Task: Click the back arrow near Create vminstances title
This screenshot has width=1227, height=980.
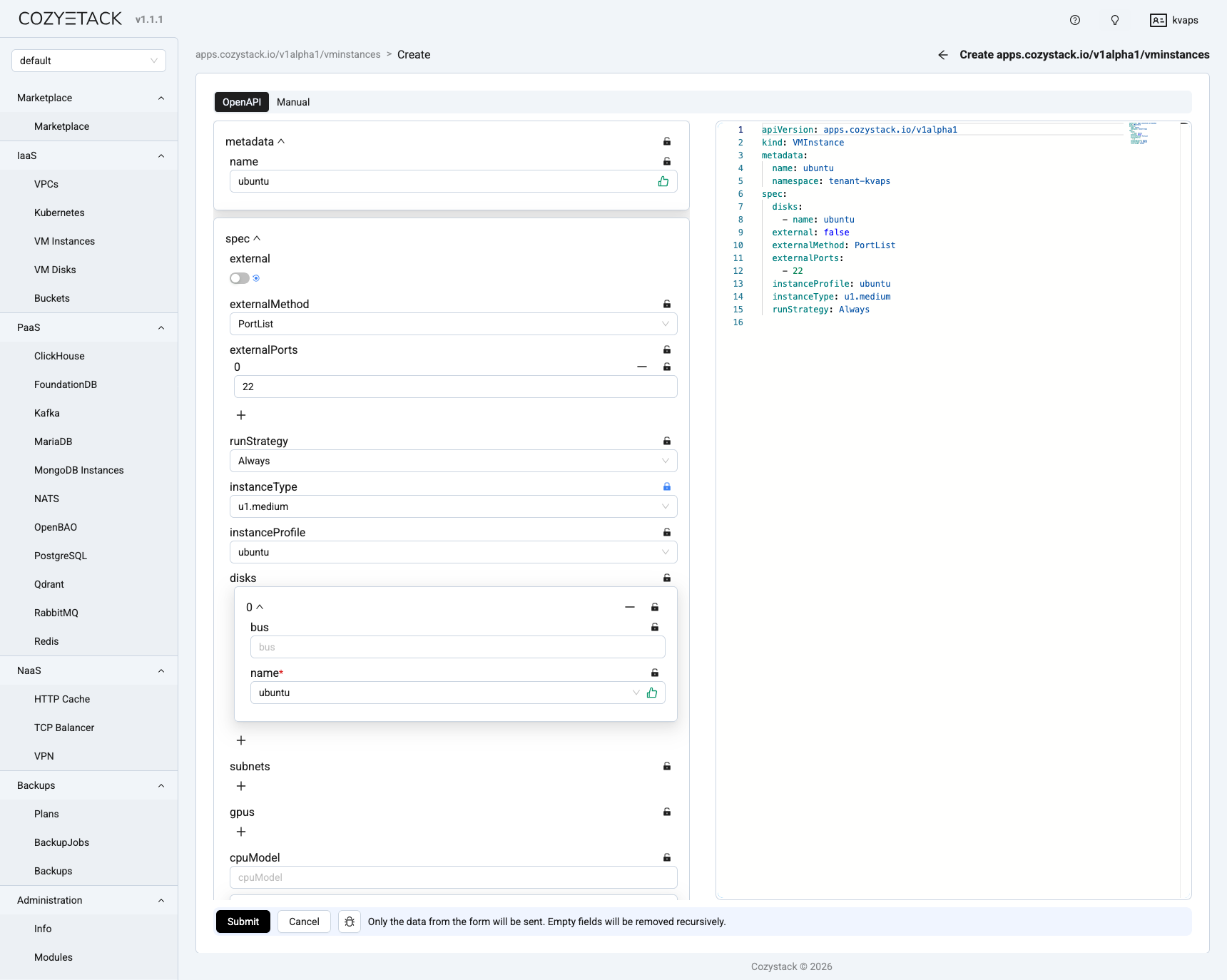Action: [942, 54]
